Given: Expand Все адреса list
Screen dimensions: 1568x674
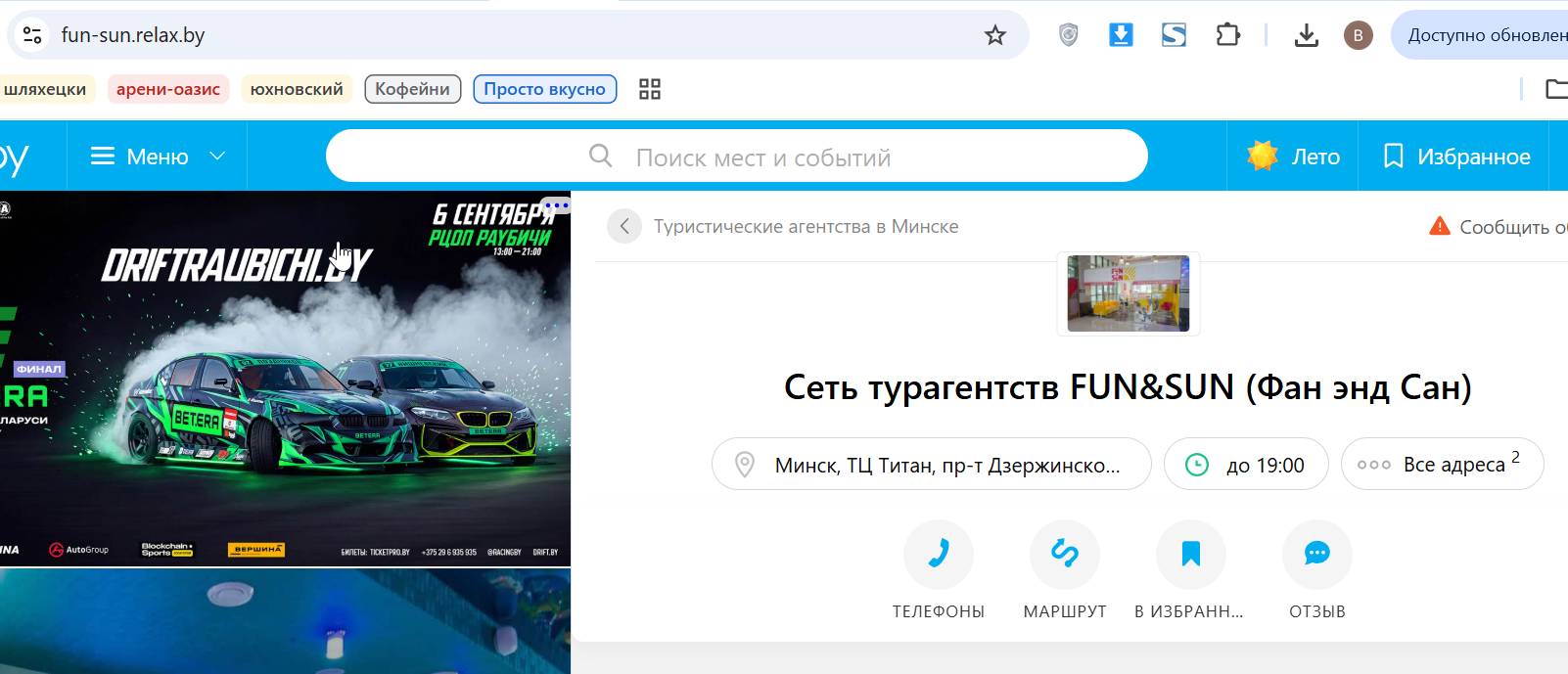Looking at the screenshot, I should click(1443, 465).
